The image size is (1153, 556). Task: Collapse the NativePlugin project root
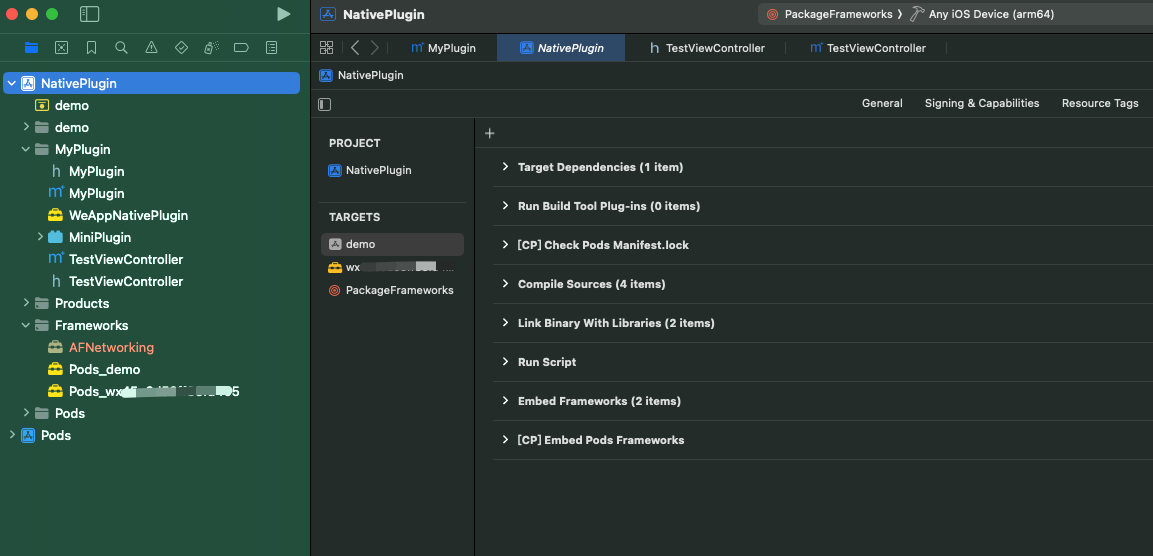click(12, 83)
